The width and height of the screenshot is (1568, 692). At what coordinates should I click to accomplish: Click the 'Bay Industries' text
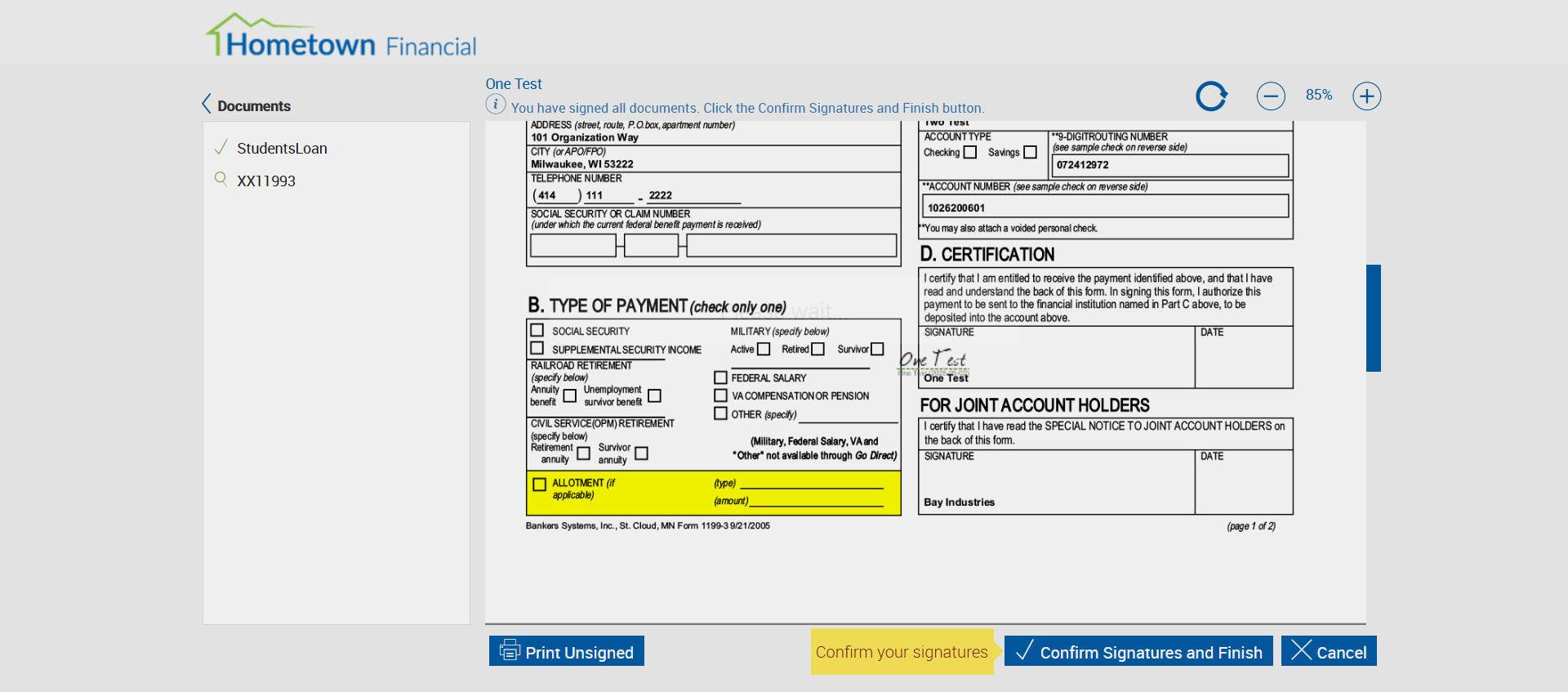click(960, 502)
